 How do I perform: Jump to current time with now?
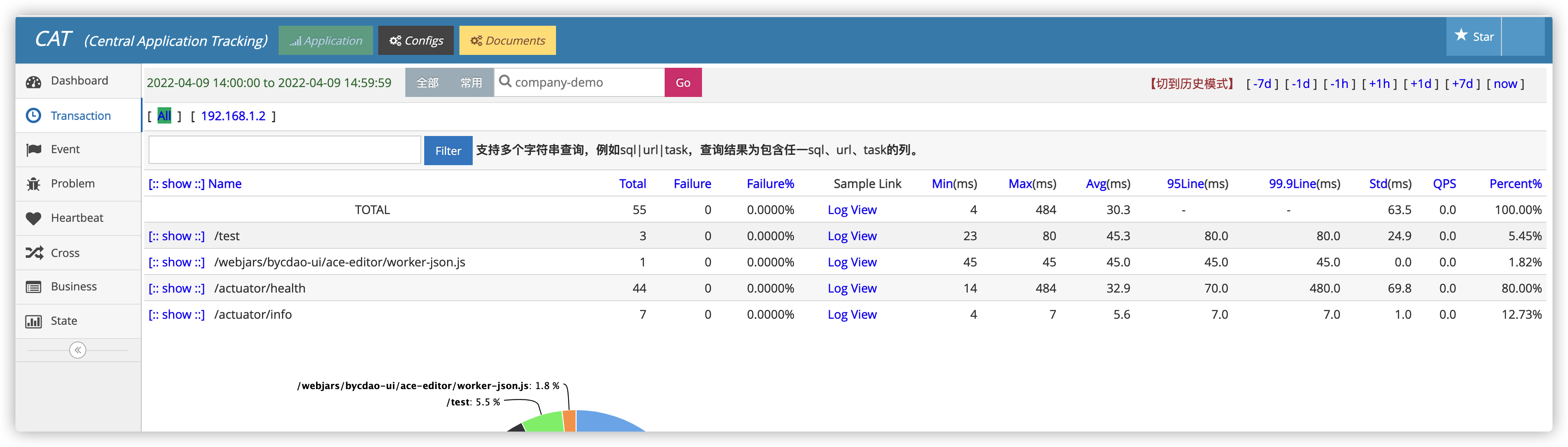point(1505,84)
